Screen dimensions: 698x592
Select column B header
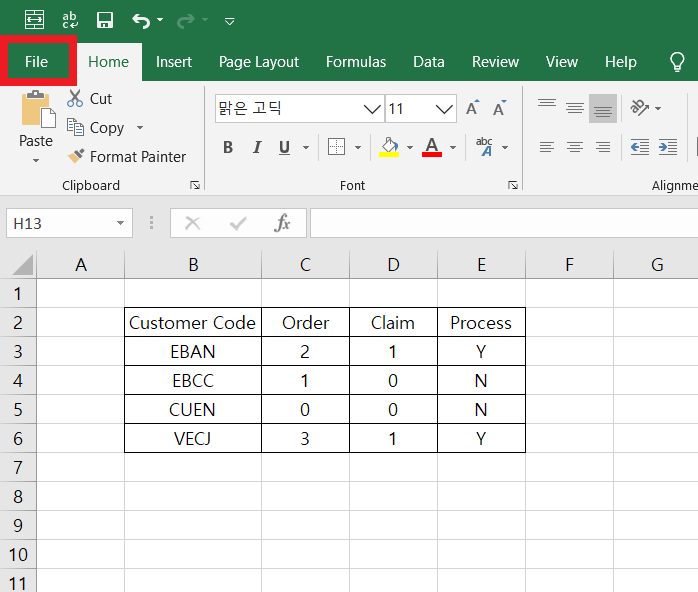pyautogui.click(x=193, y=265)
